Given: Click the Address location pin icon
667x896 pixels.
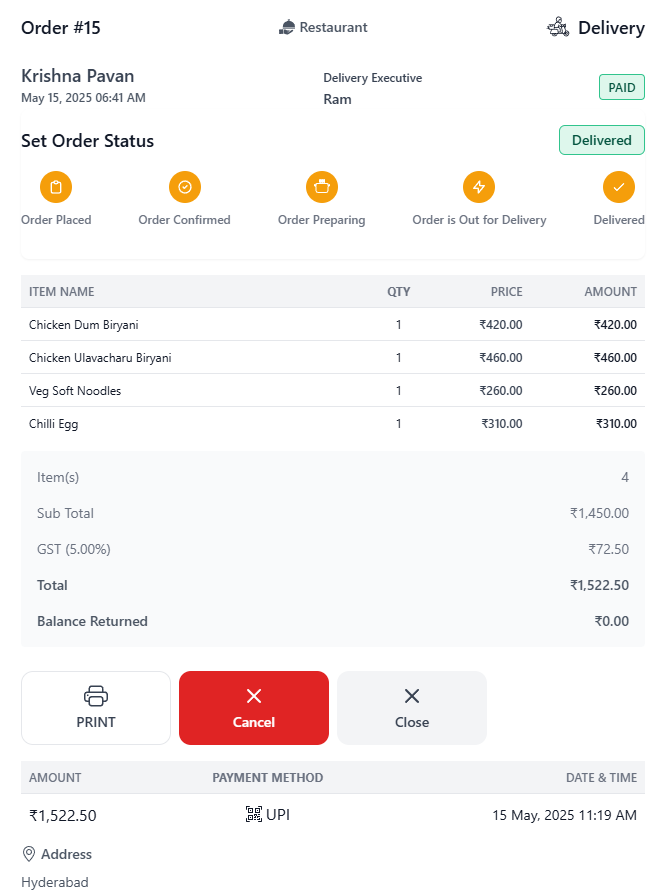Looking at the screenshot, I should (x=29, y=854).
